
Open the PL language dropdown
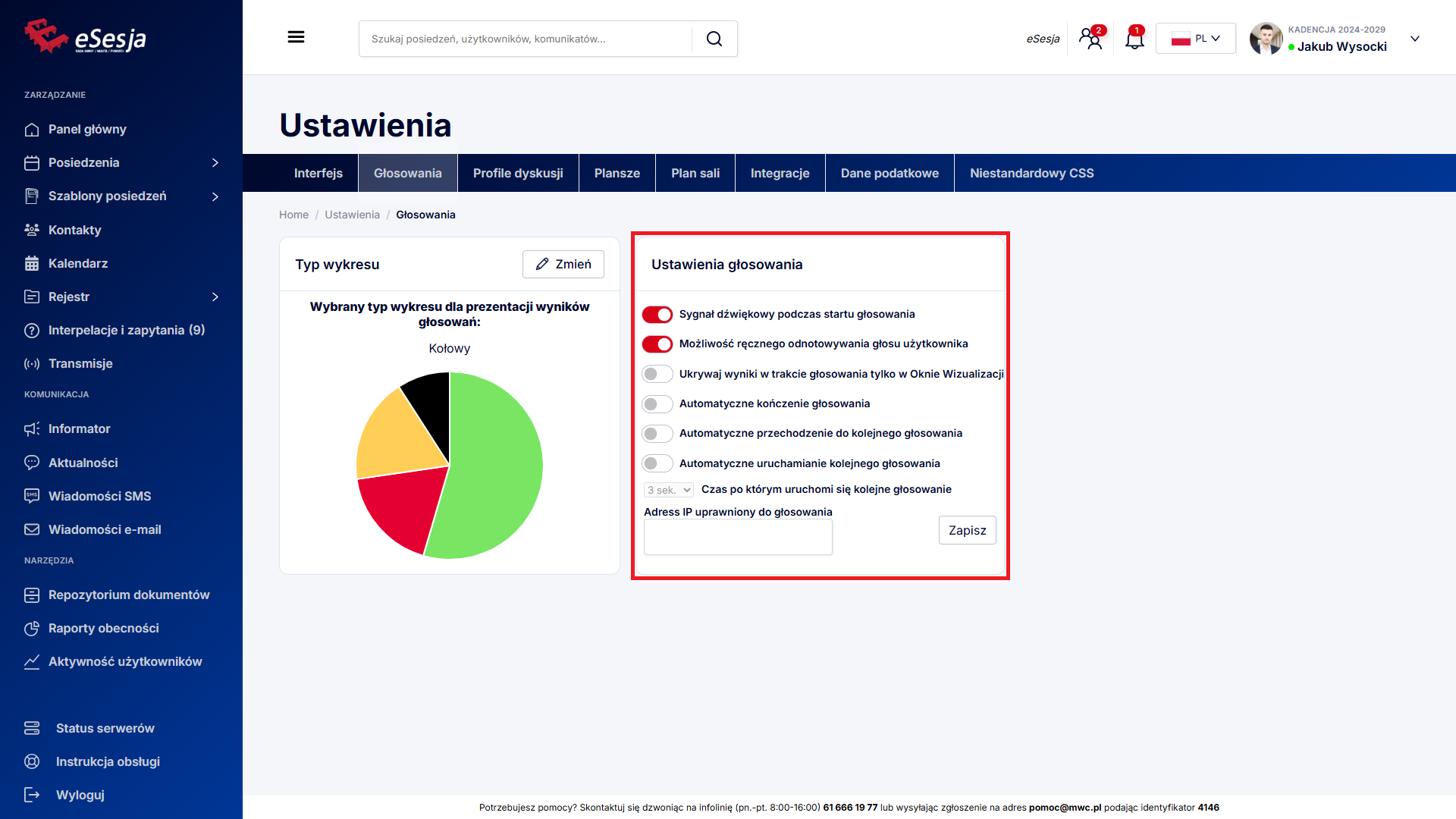pyautogui.click(x=1195, y=39)
